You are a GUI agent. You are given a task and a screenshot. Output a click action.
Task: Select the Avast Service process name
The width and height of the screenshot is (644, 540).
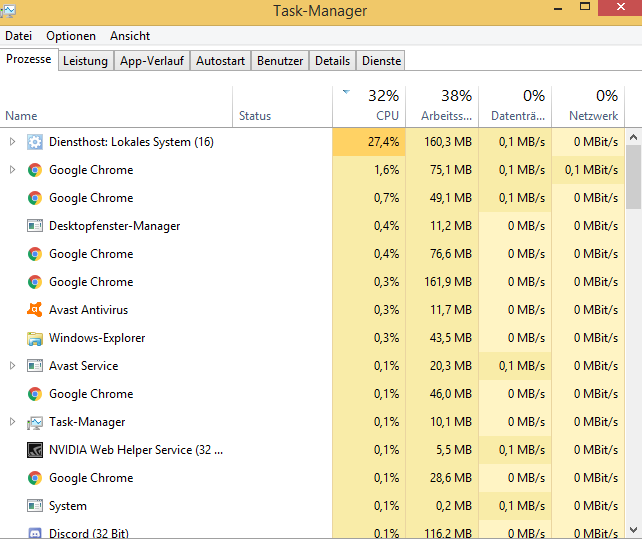tap(84, 366)
